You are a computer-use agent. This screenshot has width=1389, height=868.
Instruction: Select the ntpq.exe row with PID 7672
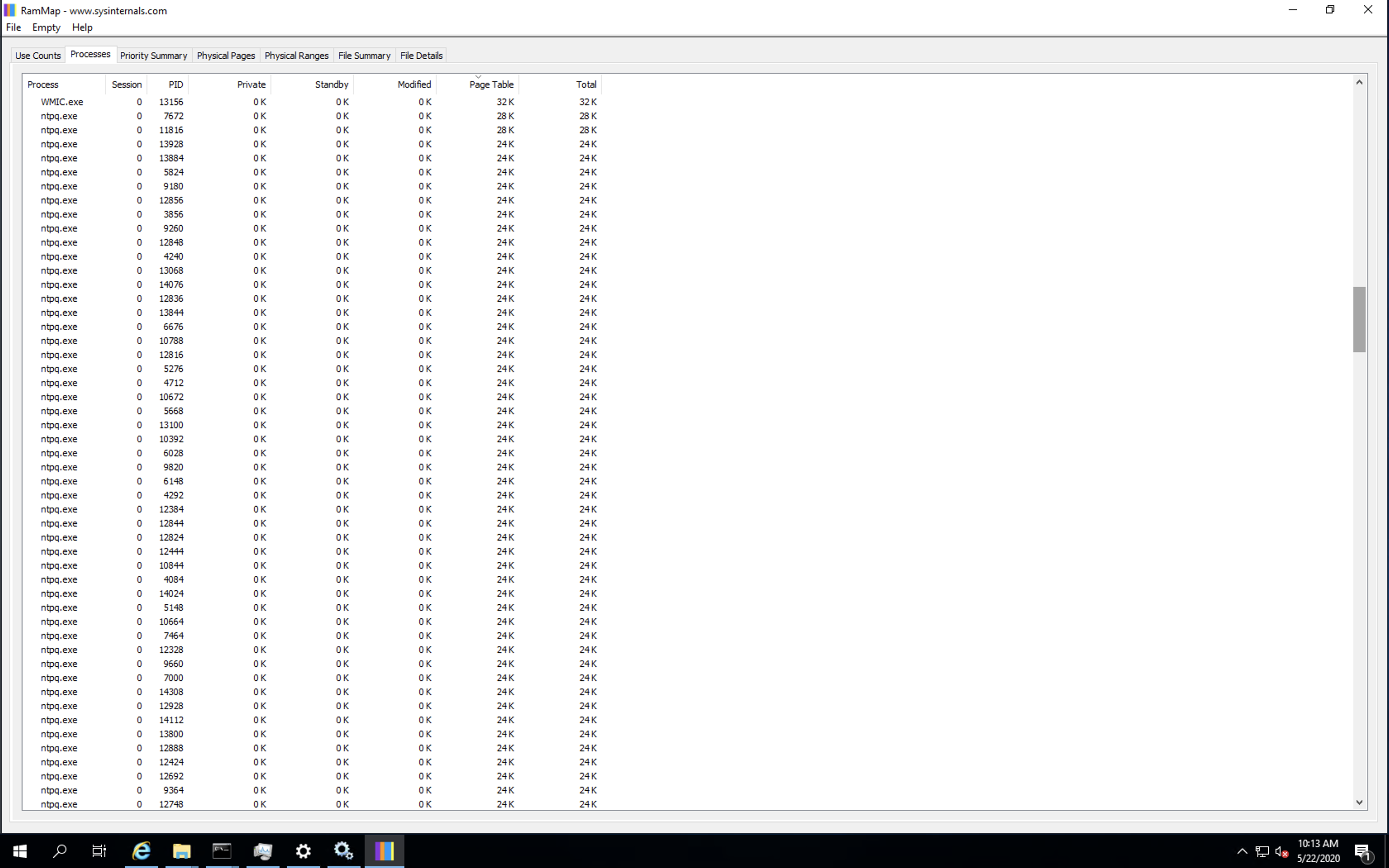tap(313, 116)
